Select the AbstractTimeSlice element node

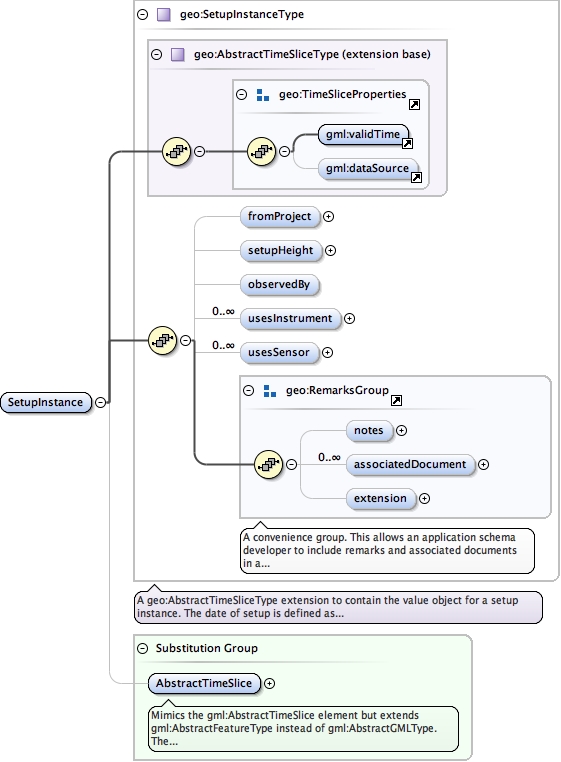coord(204,684)
